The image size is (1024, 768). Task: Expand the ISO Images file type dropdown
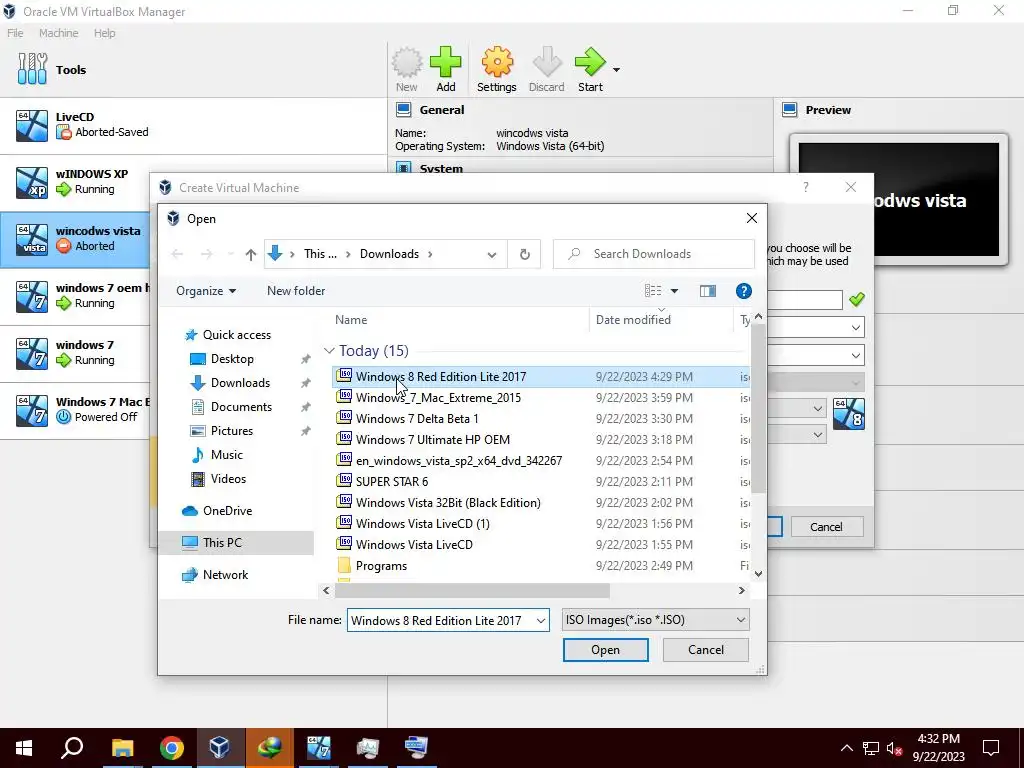[655, 620]
